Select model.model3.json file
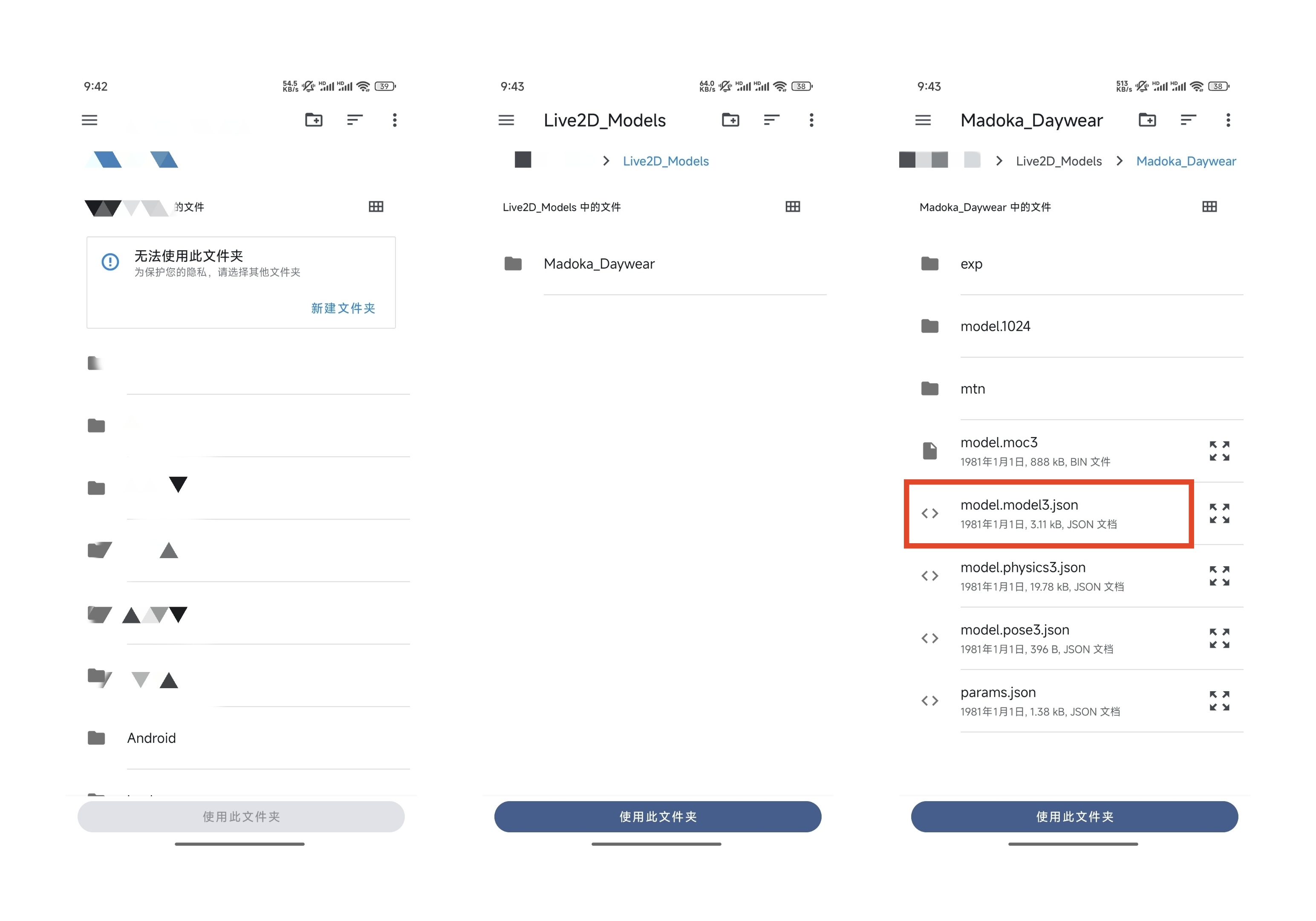1316x921 pixels. tap(1049, 514)
